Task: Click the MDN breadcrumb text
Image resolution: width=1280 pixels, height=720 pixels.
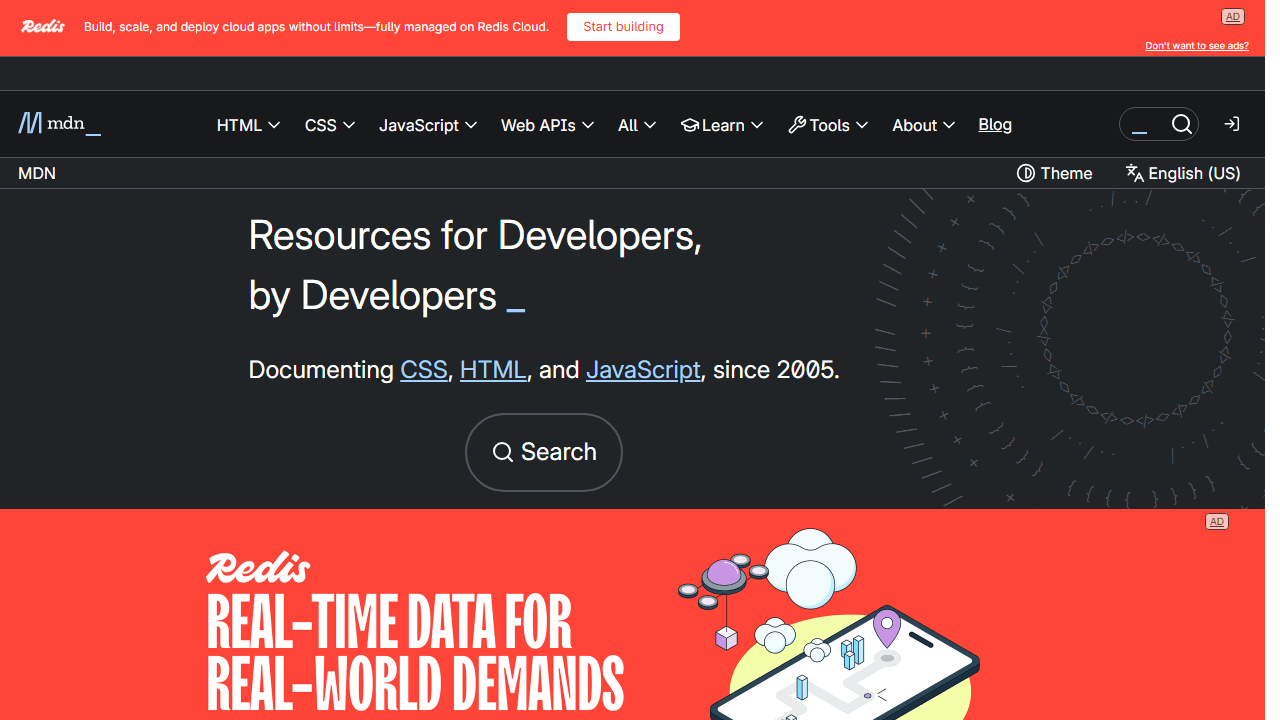Action: click(37, 173)
